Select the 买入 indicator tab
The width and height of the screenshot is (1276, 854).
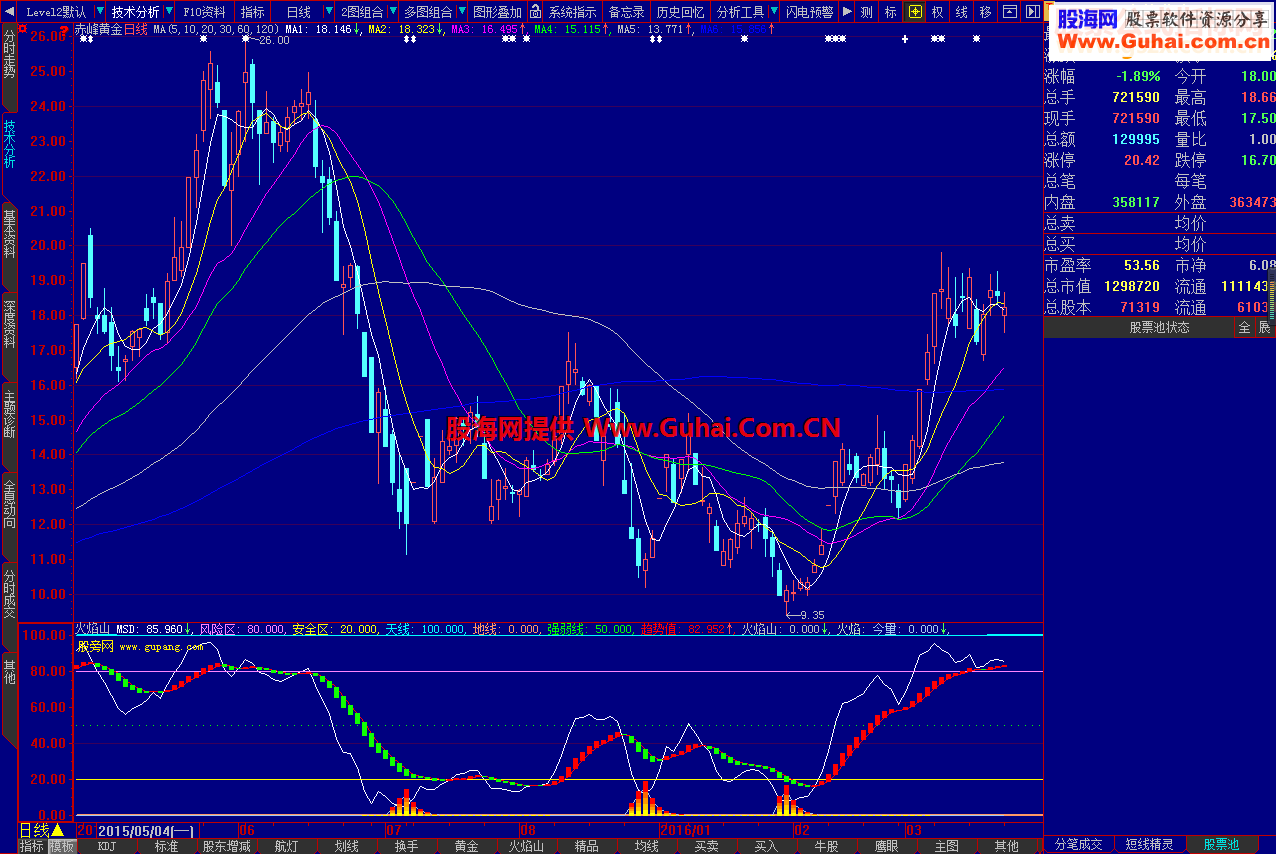pyautogui.click(x=766, y=846)
